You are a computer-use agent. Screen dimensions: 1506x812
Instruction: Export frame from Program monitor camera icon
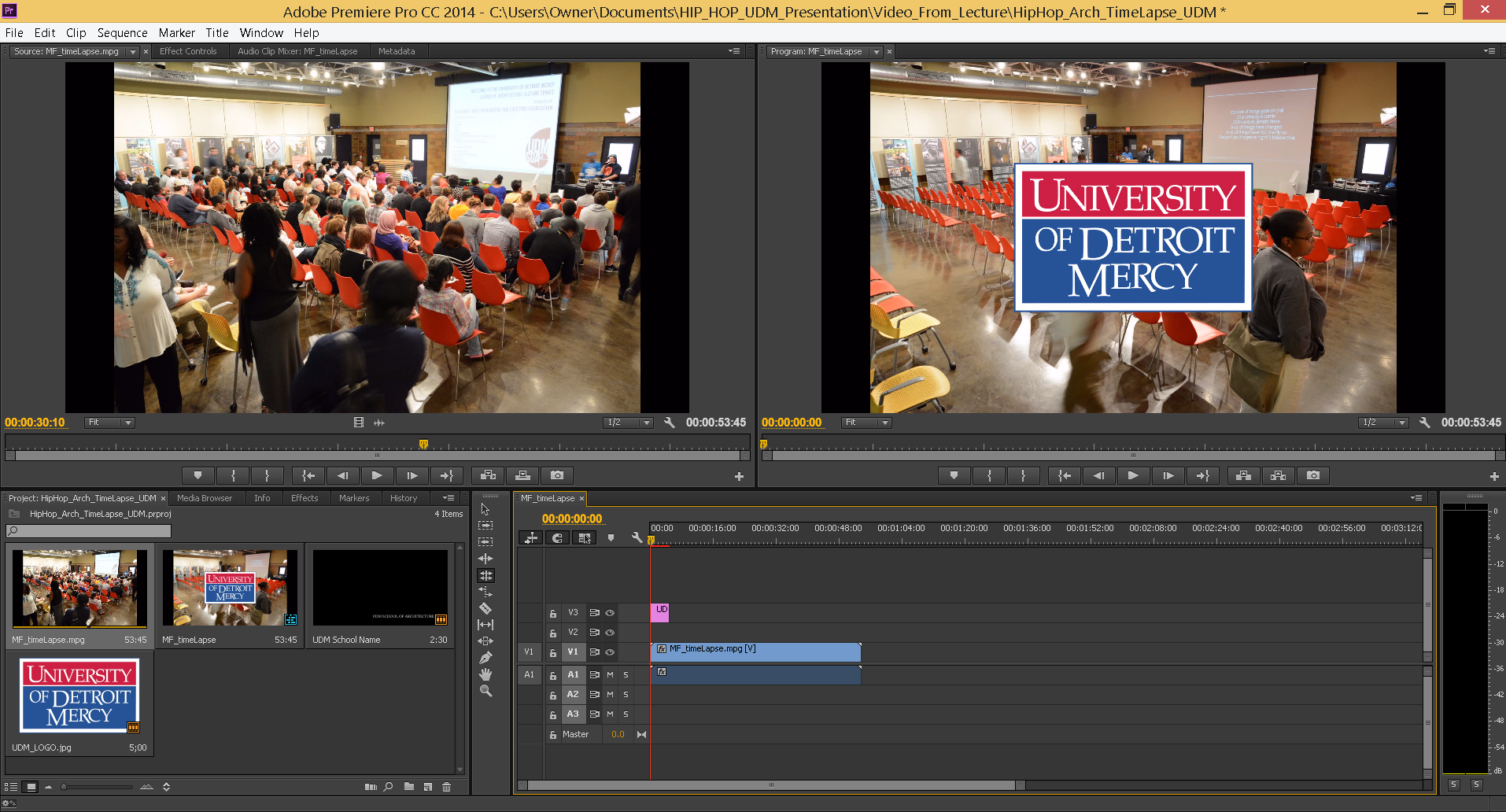(x=1312, y=475)
